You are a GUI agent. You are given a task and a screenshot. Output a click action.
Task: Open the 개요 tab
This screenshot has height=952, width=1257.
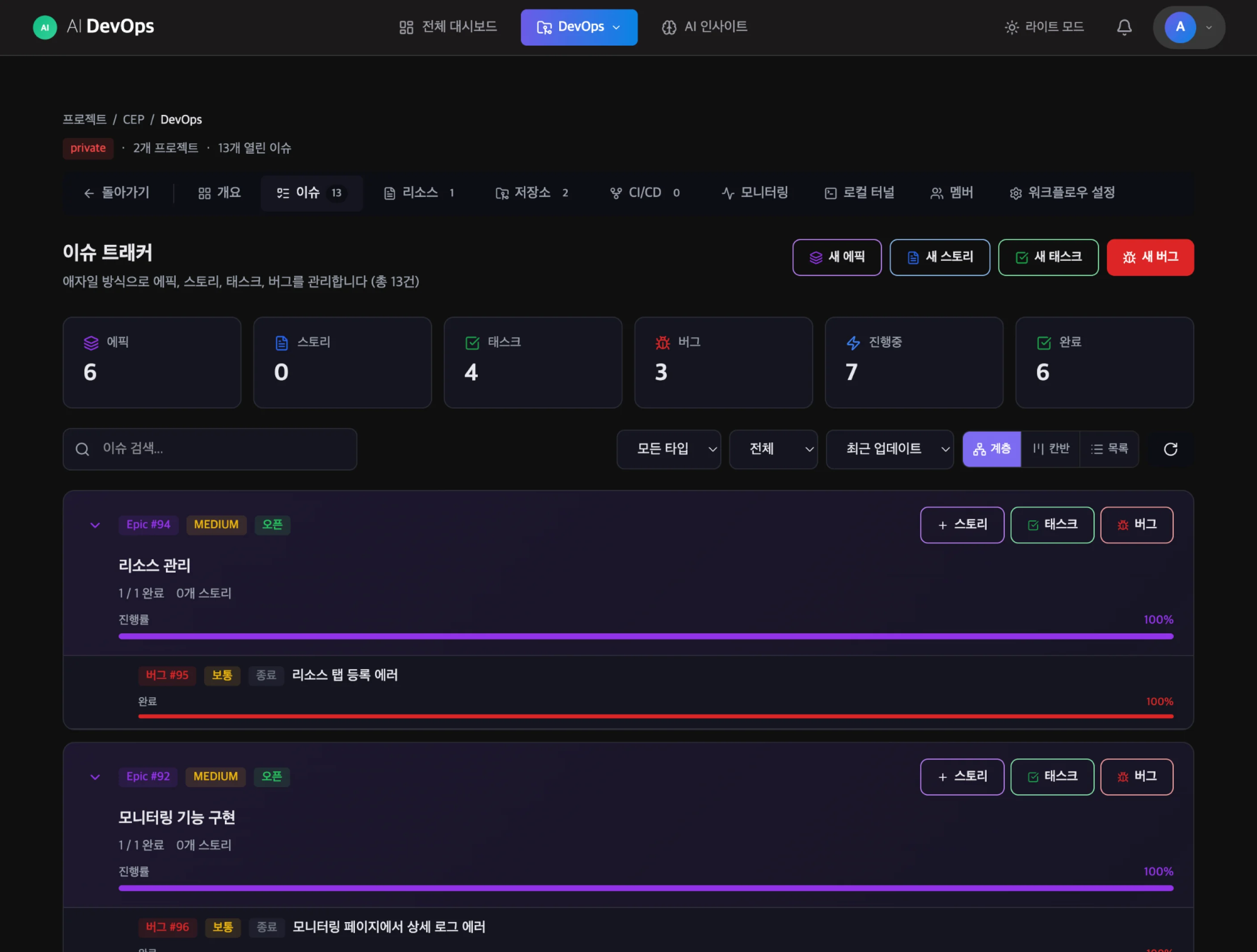coord(219,194)
